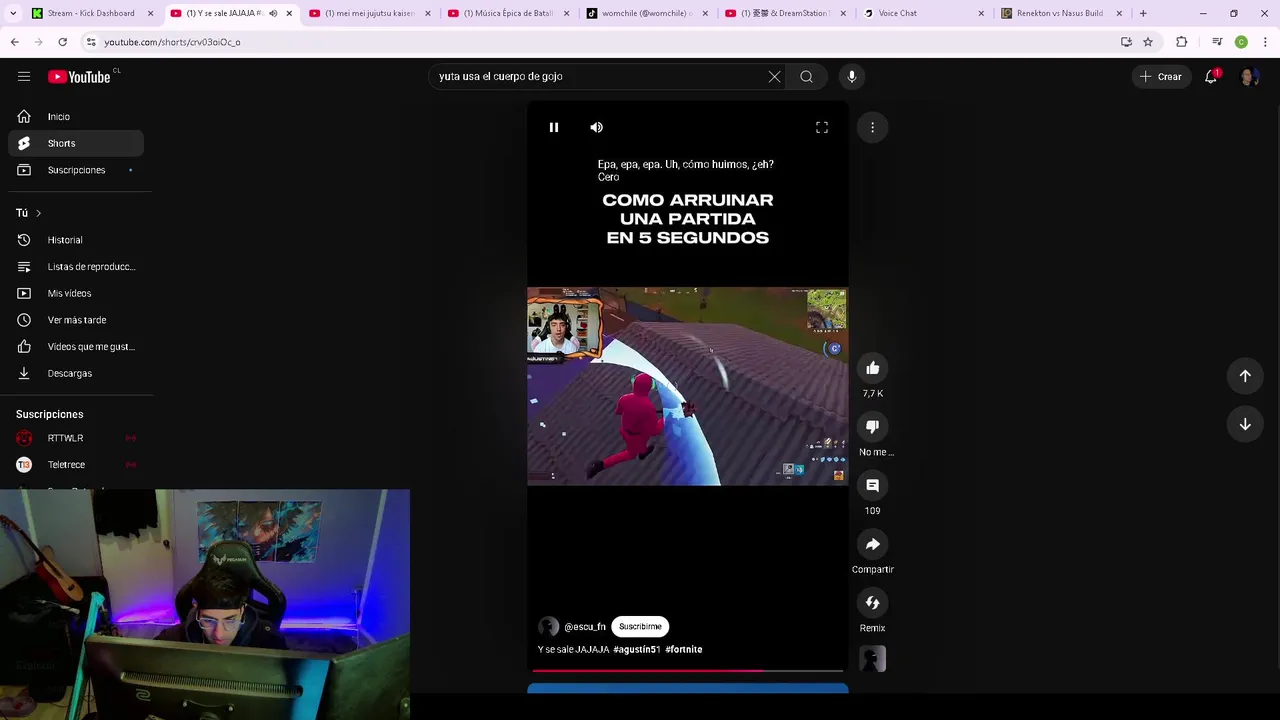Switch to the Stream - Kick Dashboard tab
This screenshot has width=1280, height=720.
(x=90, y=13)
